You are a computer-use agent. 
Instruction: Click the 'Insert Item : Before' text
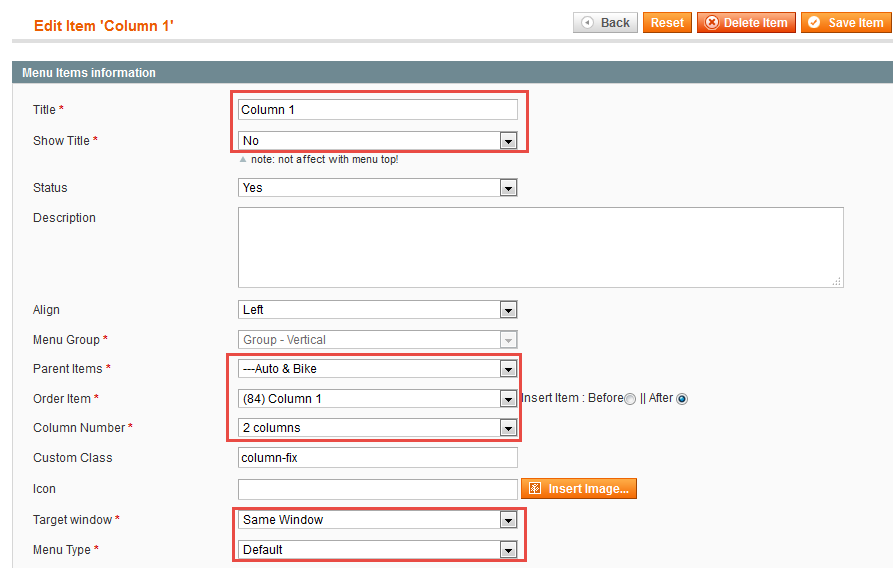pyautogui.click(x=572, y=398)
